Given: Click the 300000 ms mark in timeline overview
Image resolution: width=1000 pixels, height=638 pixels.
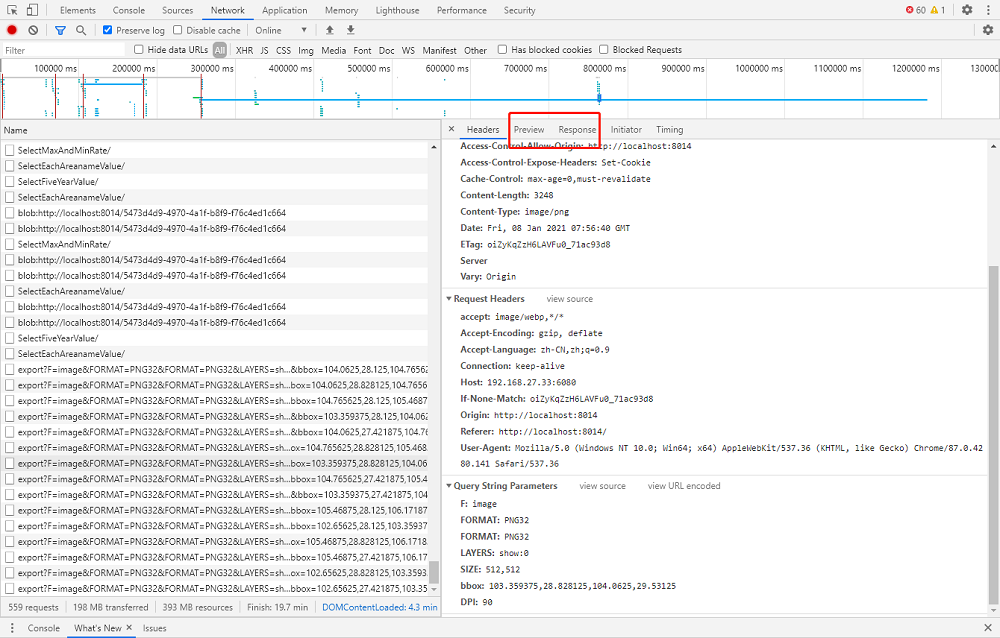Looking at the screenshot, I should (x=212, y=68).
